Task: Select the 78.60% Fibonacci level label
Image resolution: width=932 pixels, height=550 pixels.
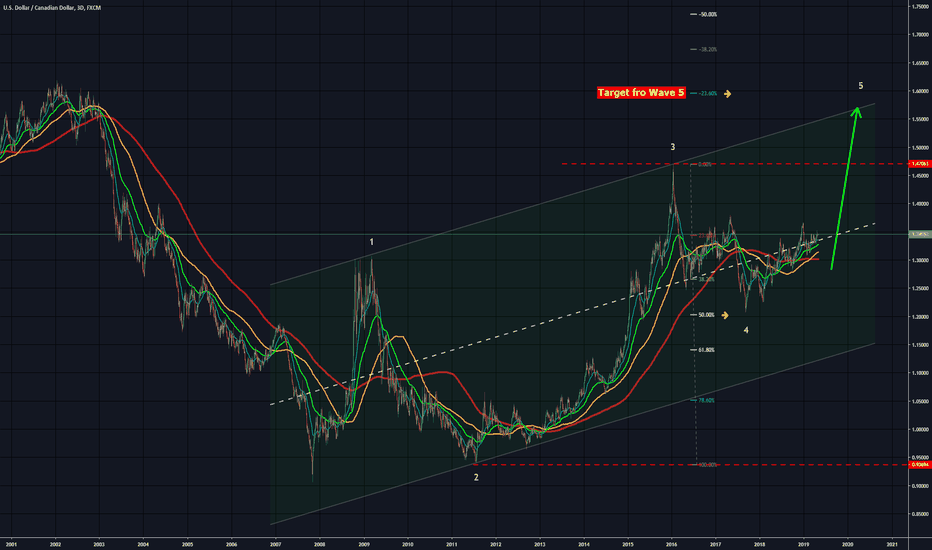Action: (x=706, y=401)
